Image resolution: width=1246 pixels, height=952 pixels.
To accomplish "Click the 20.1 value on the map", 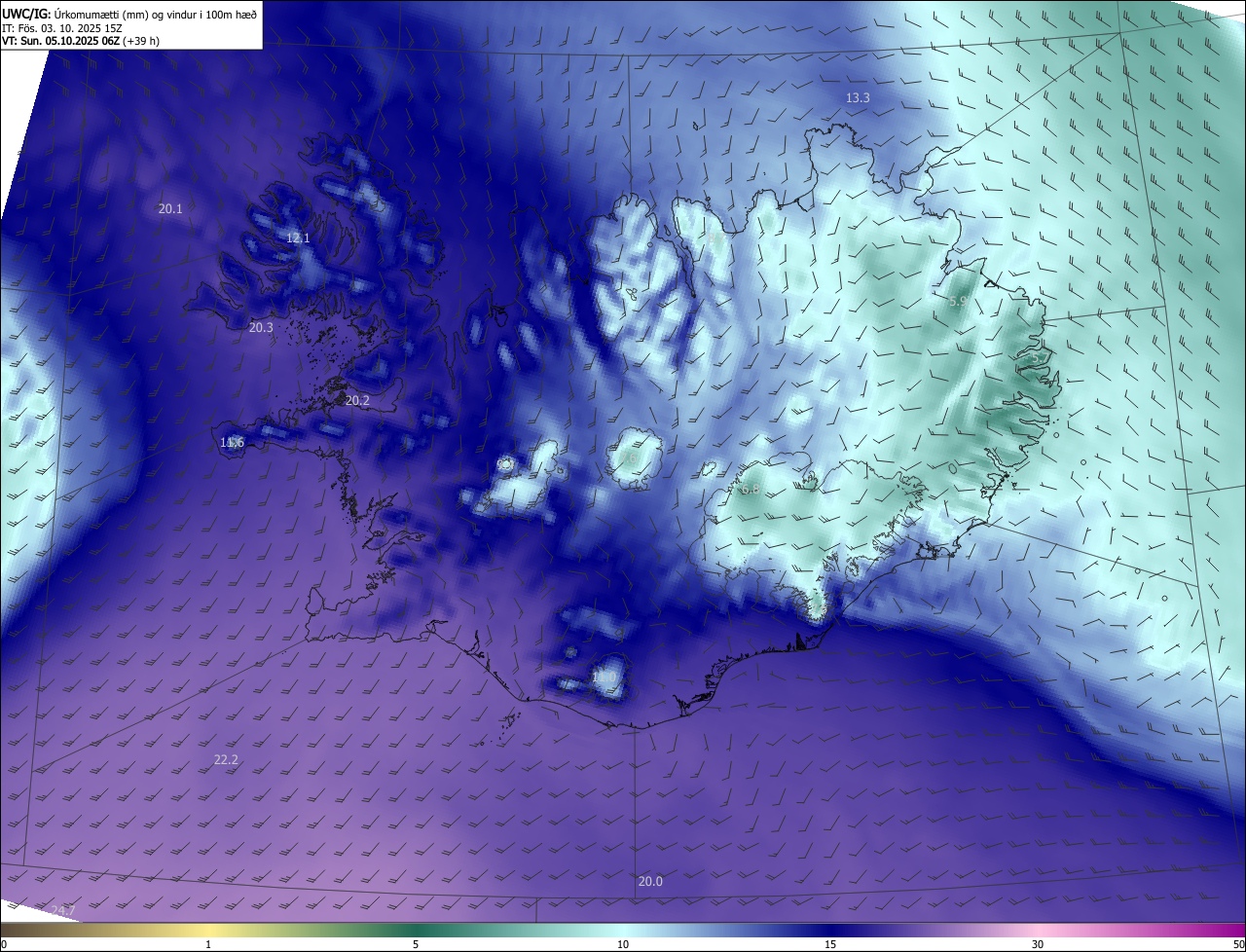I will [x=170, y=208].
